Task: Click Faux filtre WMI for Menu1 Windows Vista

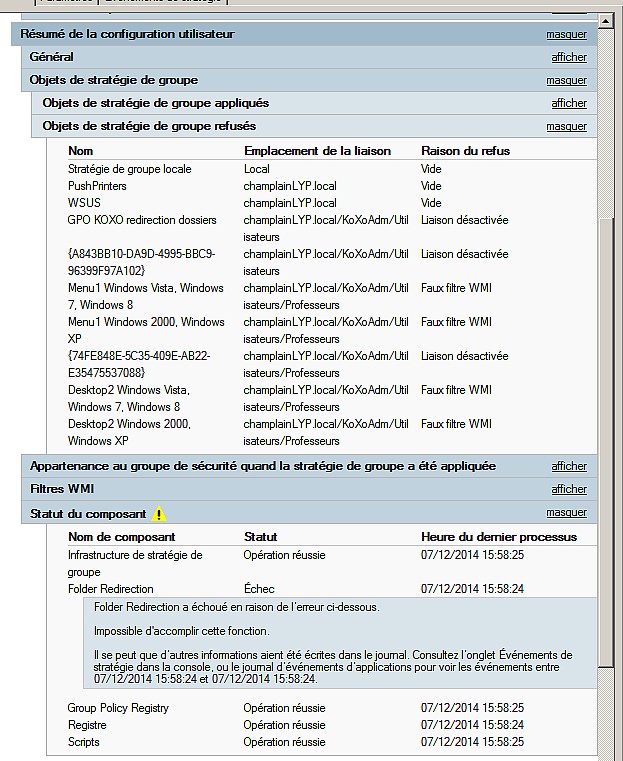Action: (456, 288)
